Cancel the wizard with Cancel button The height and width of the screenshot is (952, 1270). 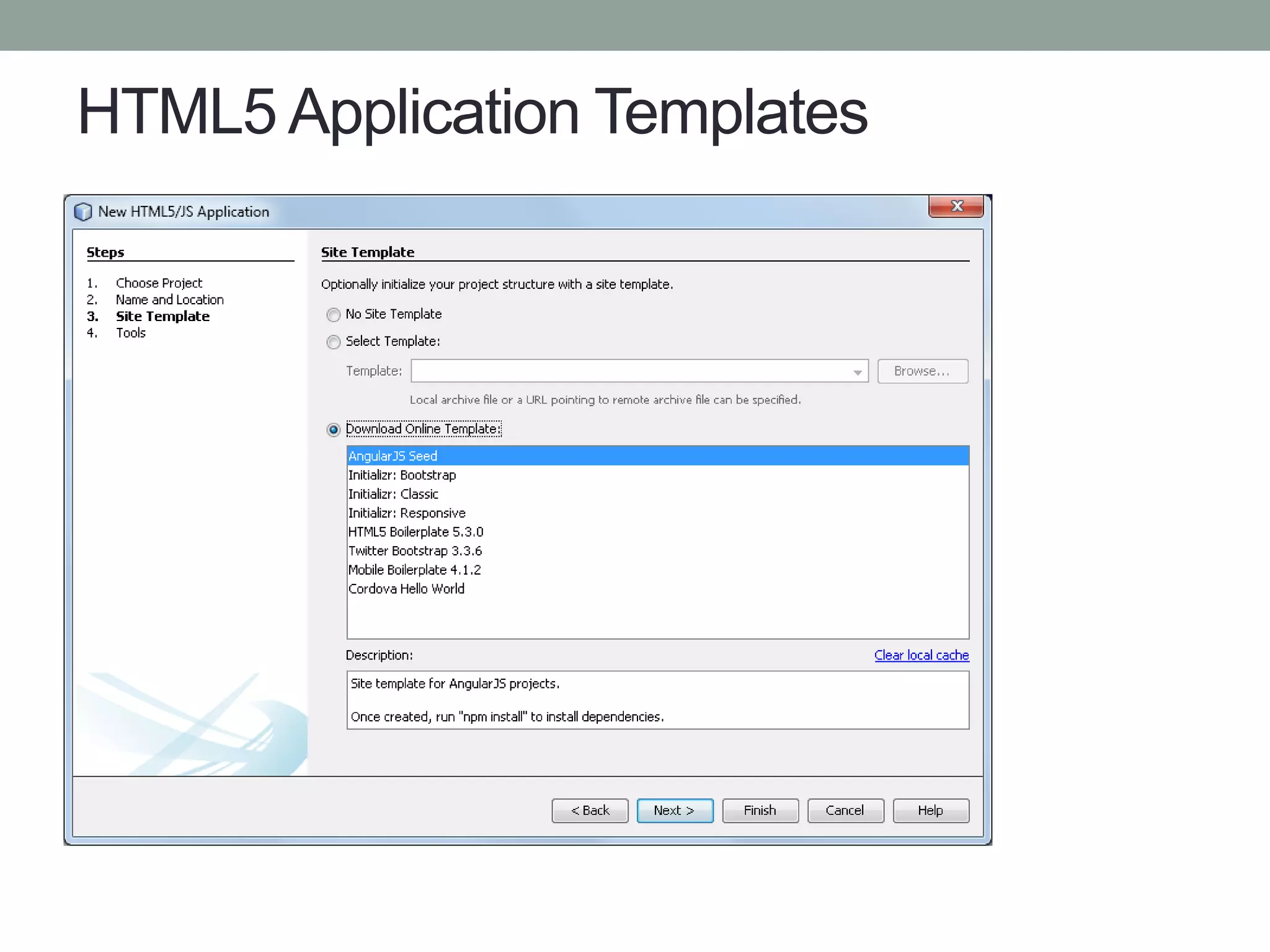pyautogui.click(x=845, y=811)
